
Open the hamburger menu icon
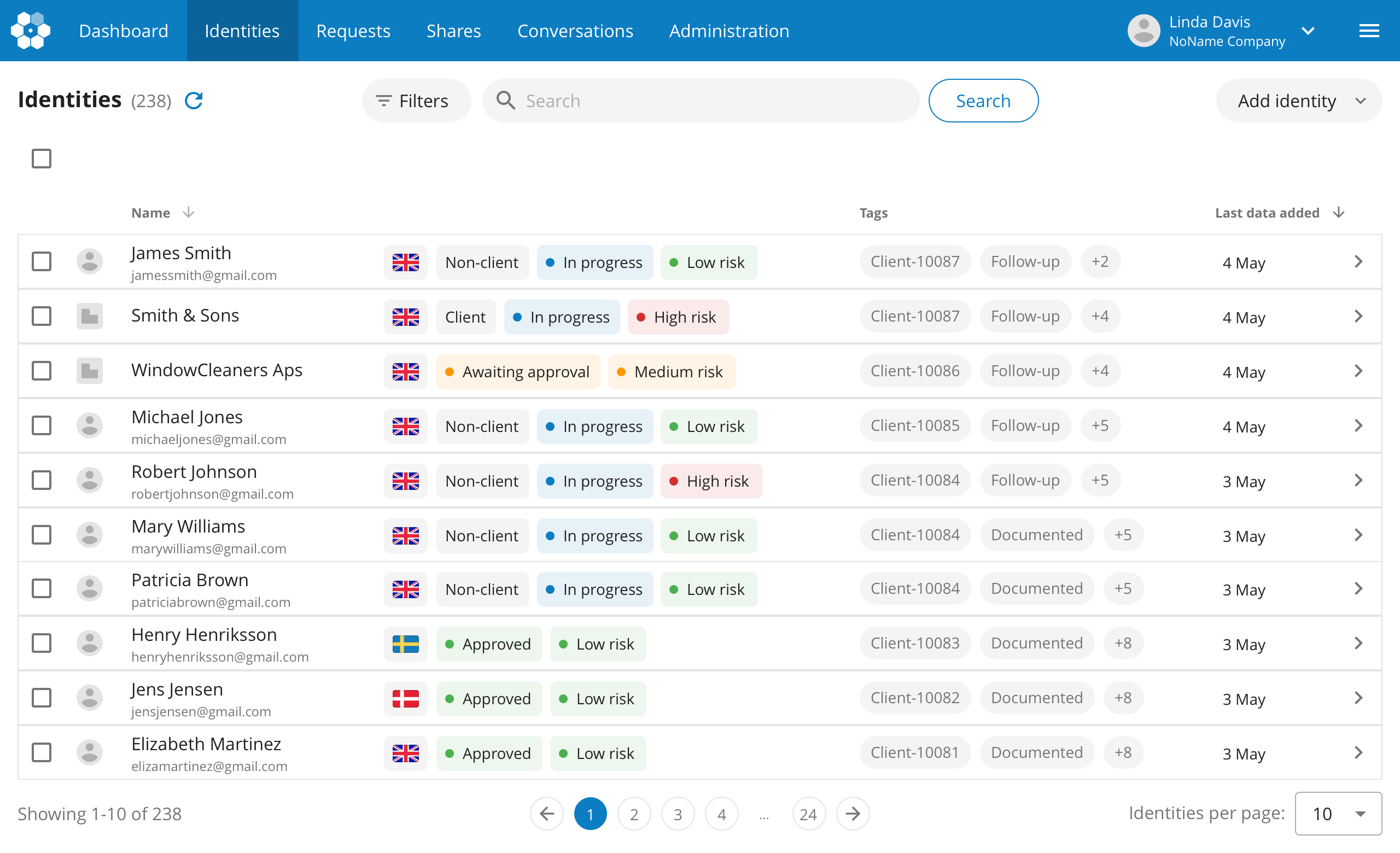pyautogui.click(x=1368, y=31)
